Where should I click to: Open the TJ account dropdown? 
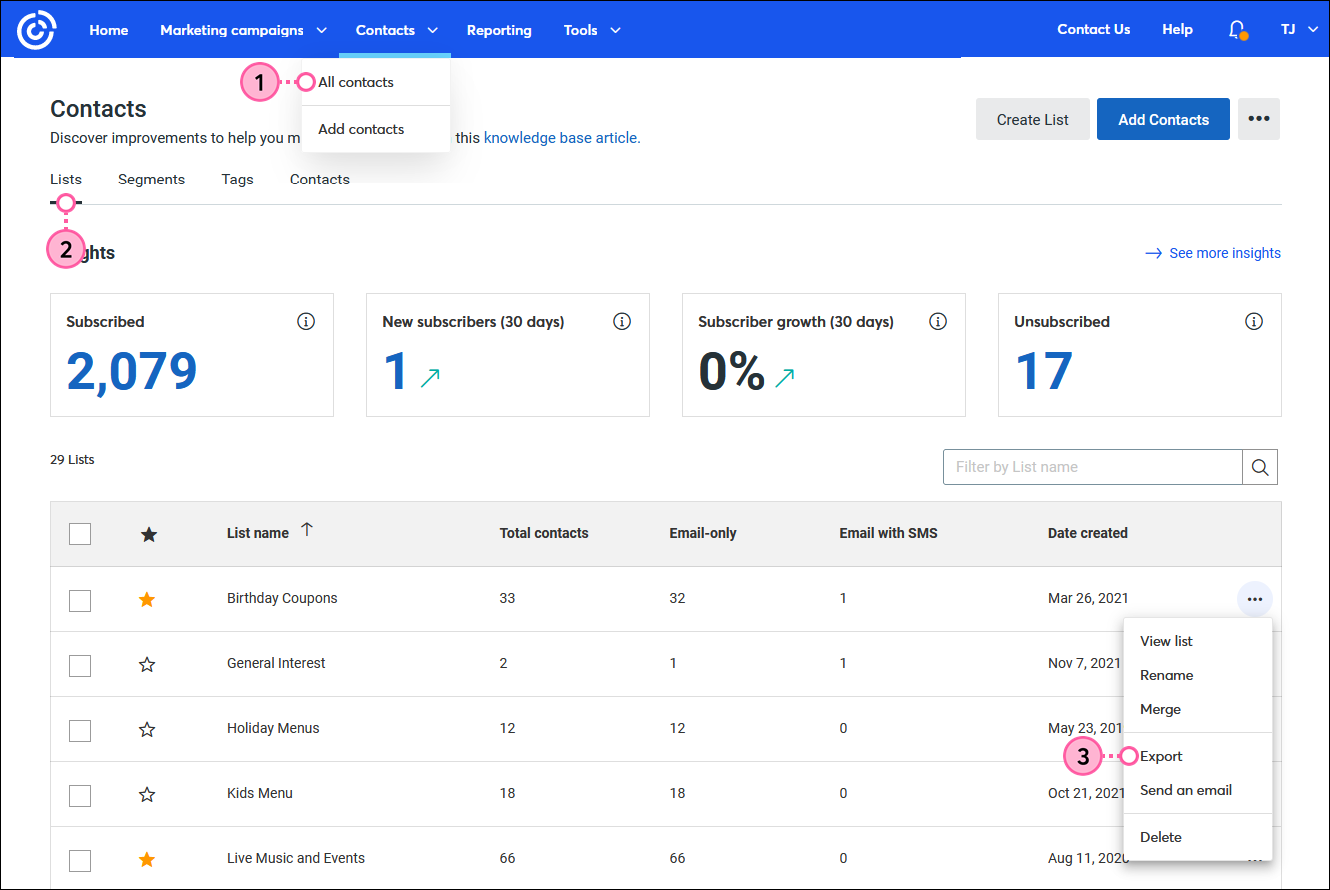pyautogui.click(x=1300, y=30)
